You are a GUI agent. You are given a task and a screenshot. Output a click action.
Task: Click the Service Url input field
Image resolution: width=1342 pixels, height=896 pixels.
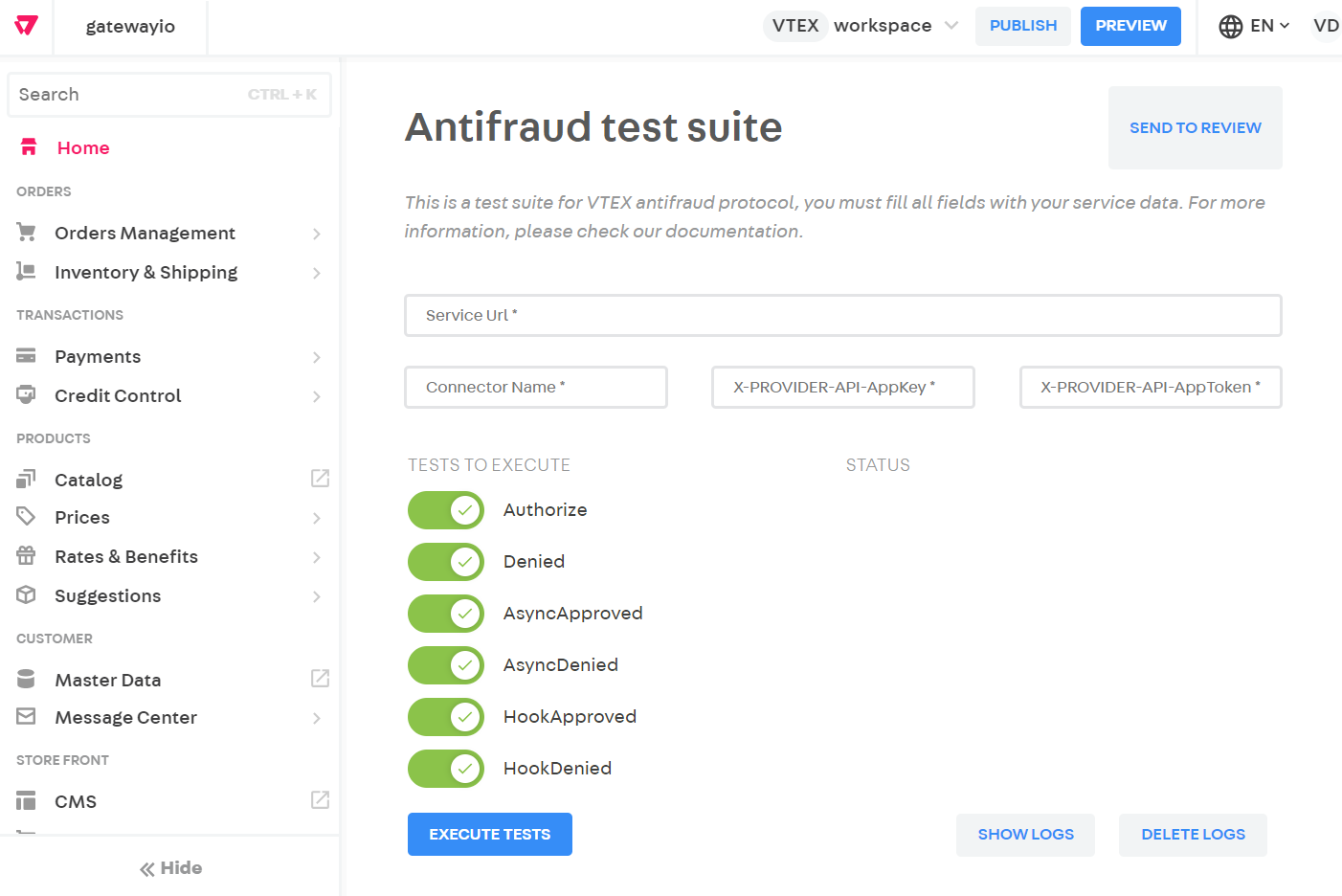tap(843, 315)
